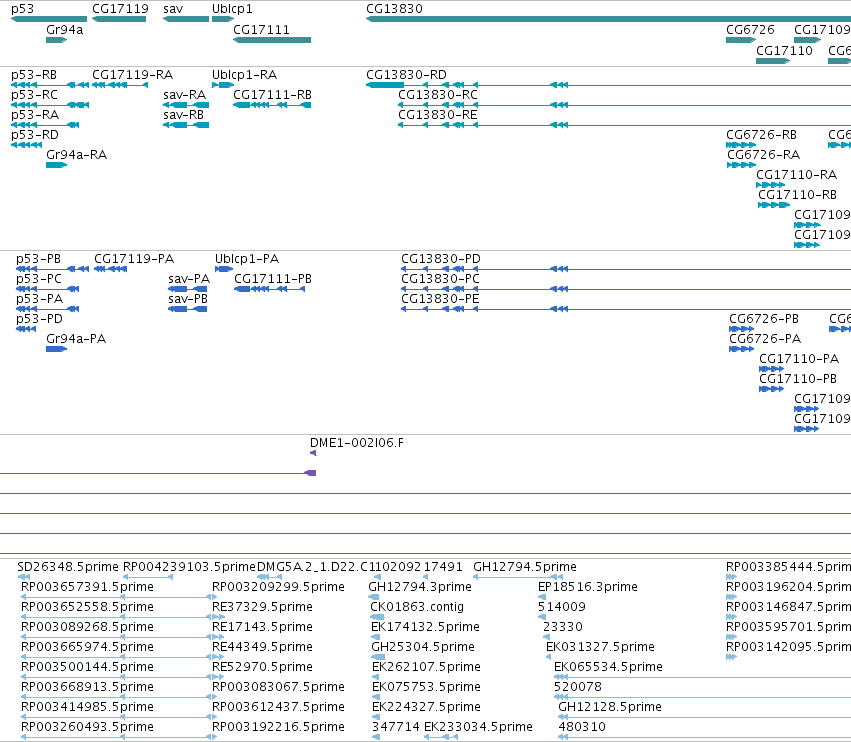Select the GH12128.5prime EST
Viewport: 851px width, 742px height.
click(704, 717)
